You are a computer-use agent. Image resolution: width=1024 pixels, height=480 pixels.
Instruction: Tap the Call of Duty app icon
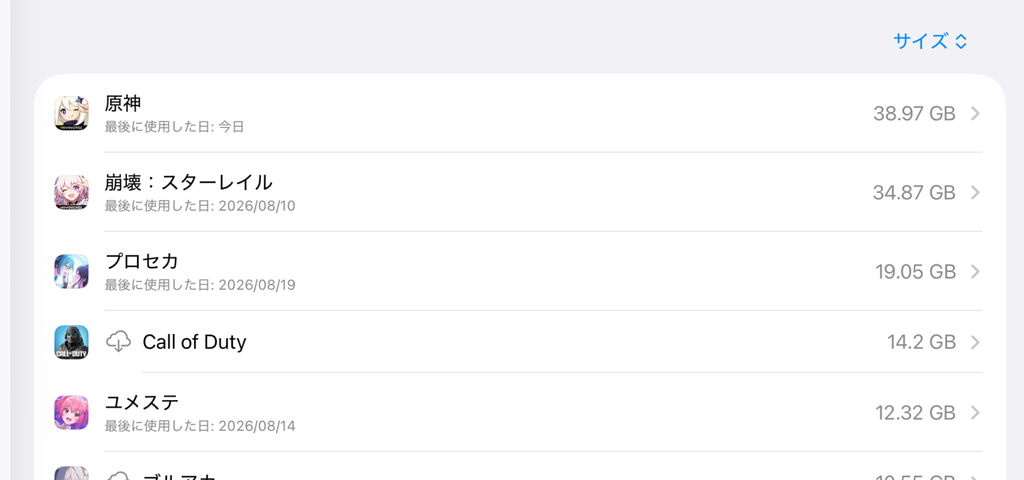[x=71, y=342]
